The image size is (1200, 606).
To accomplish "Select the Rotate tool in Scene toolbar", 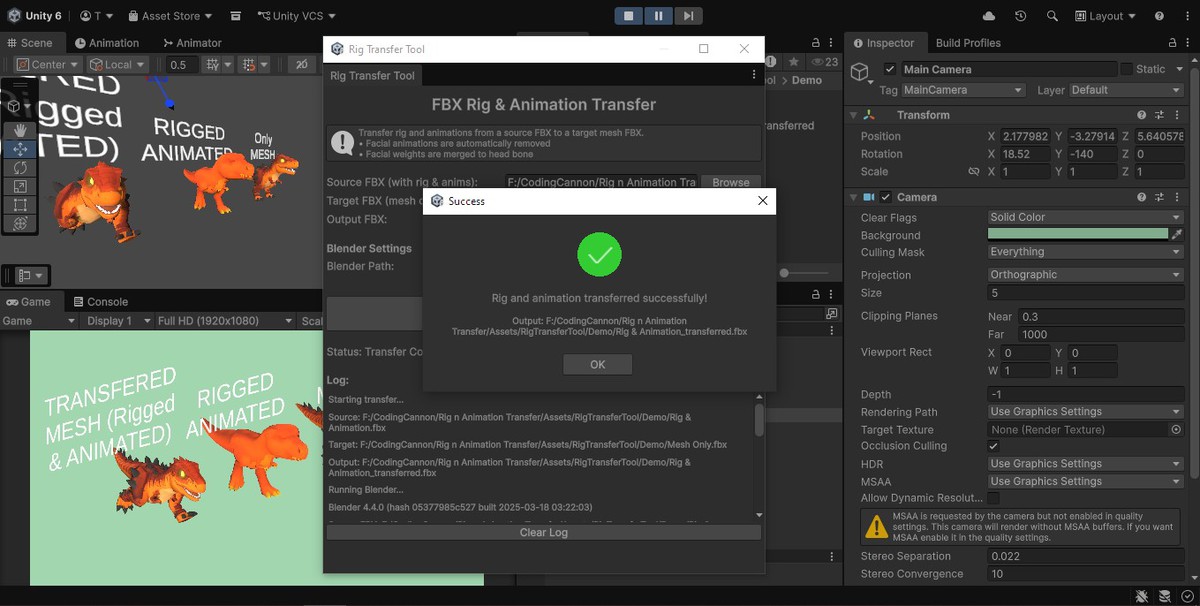I will click(20, 167).
